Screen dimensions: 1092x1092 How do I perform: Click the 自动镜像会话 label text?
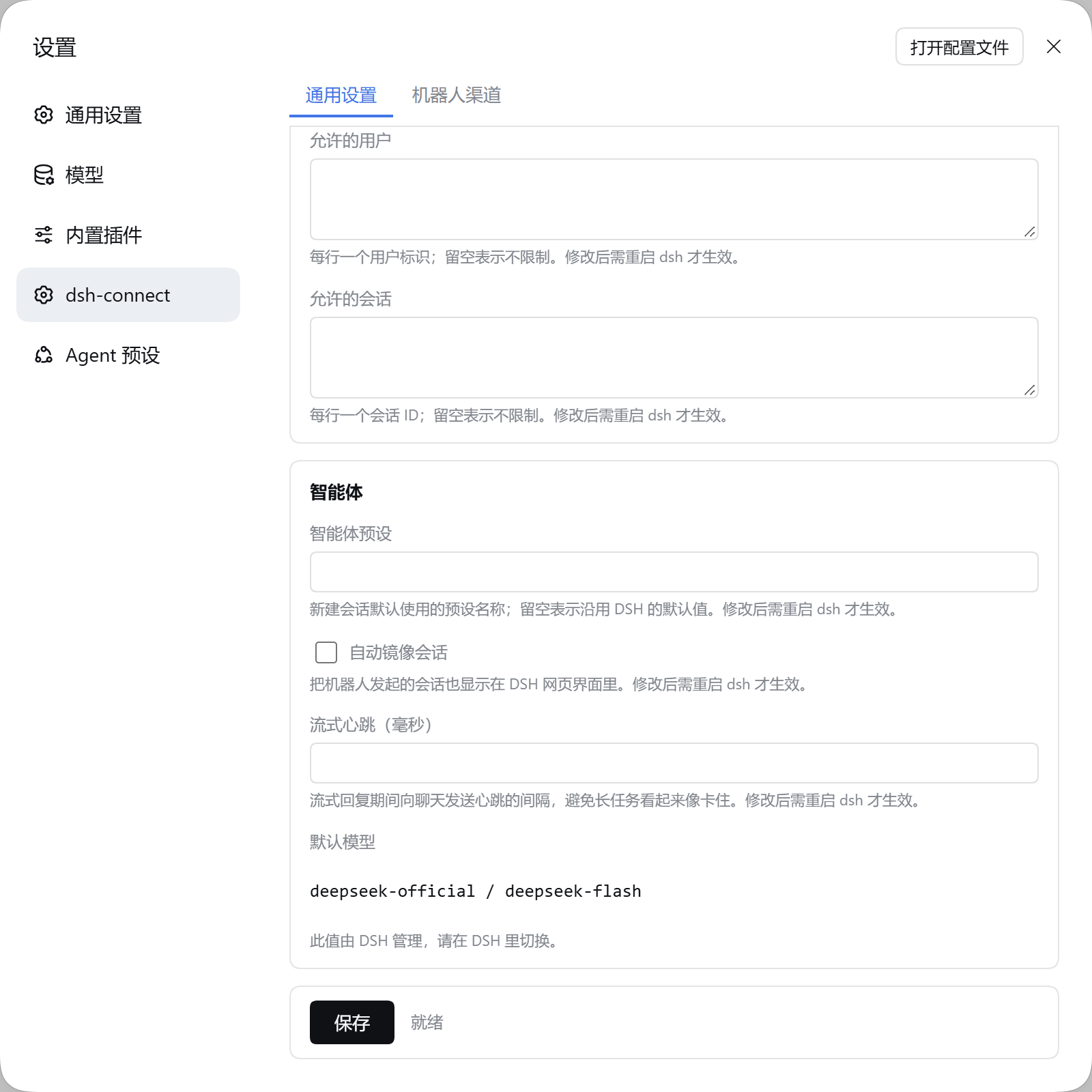click(399, 652)
